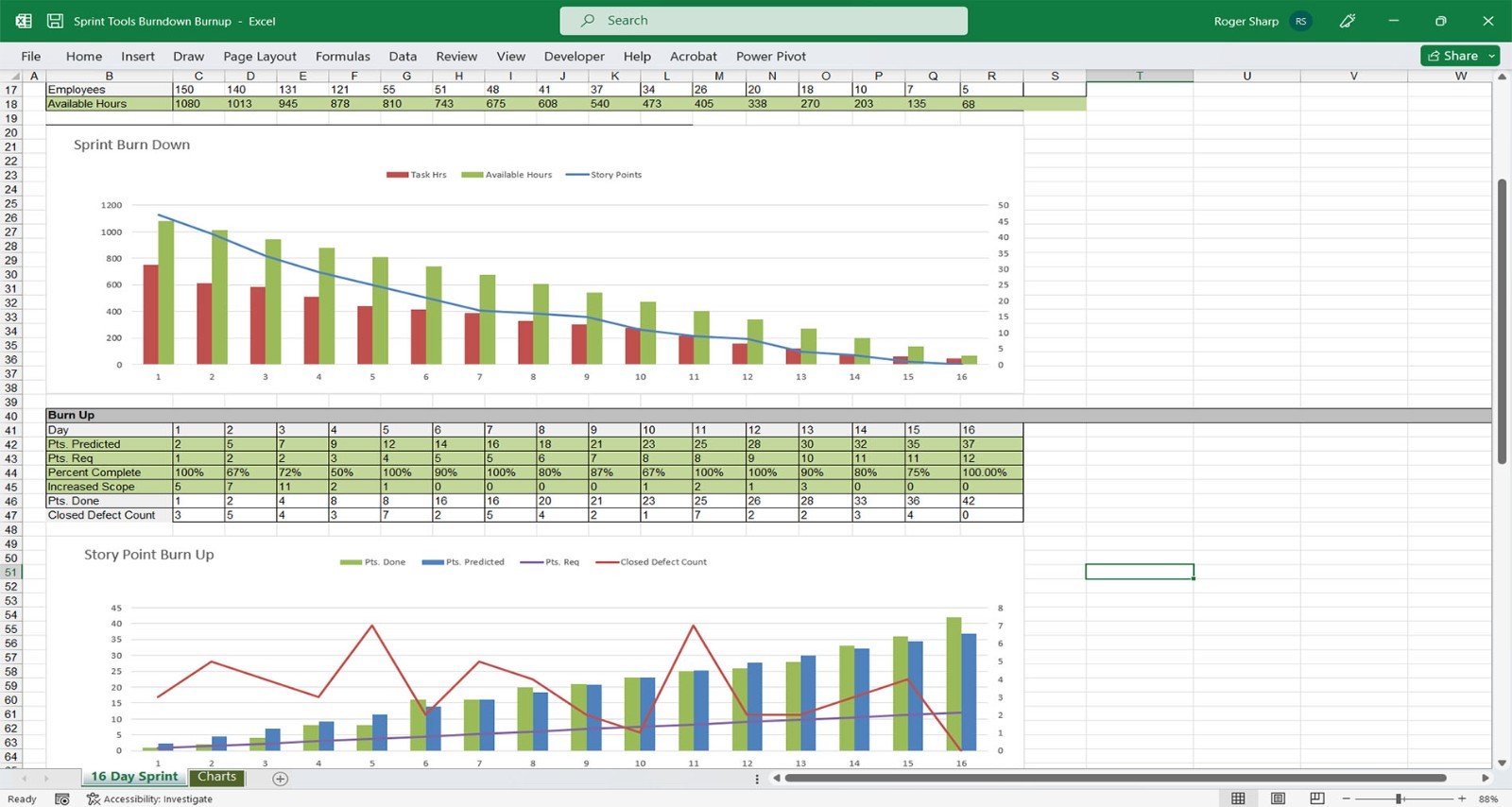Click the Save icon in title bar
1512x807 pixels.
pos(55,21)
